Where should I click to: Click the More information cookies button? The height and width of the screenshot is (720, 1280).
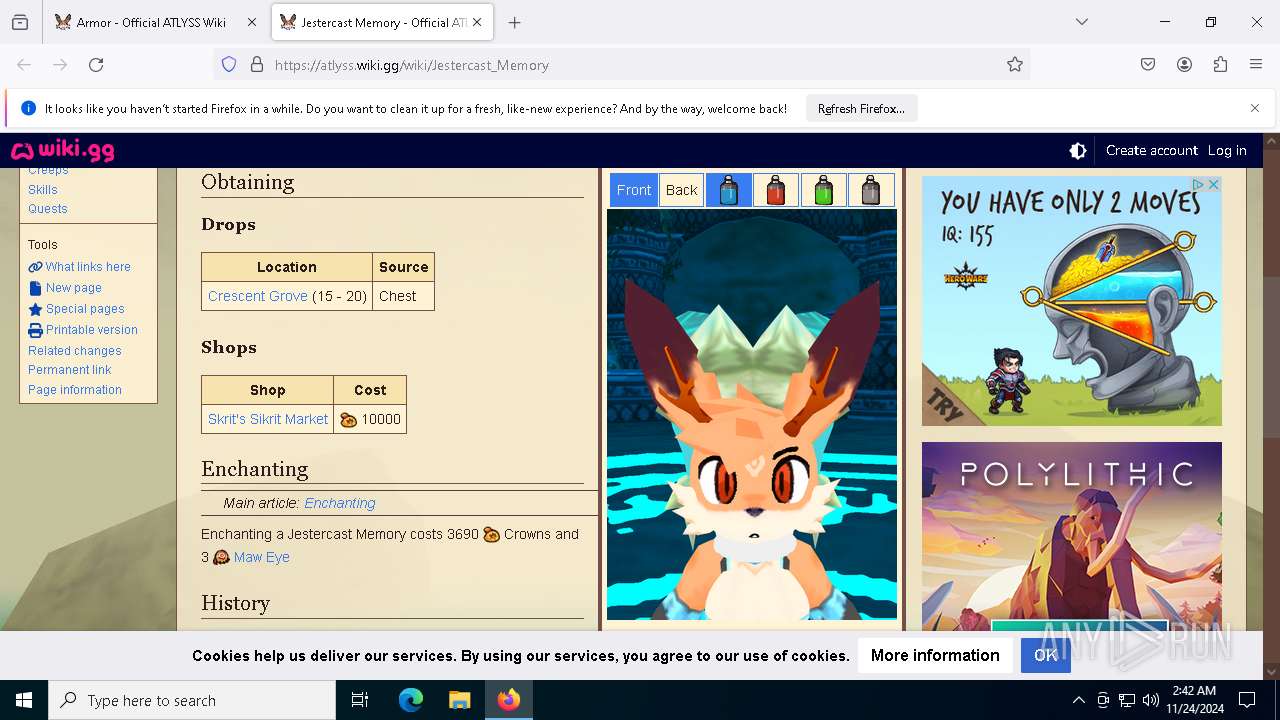(x=935, y=655)
